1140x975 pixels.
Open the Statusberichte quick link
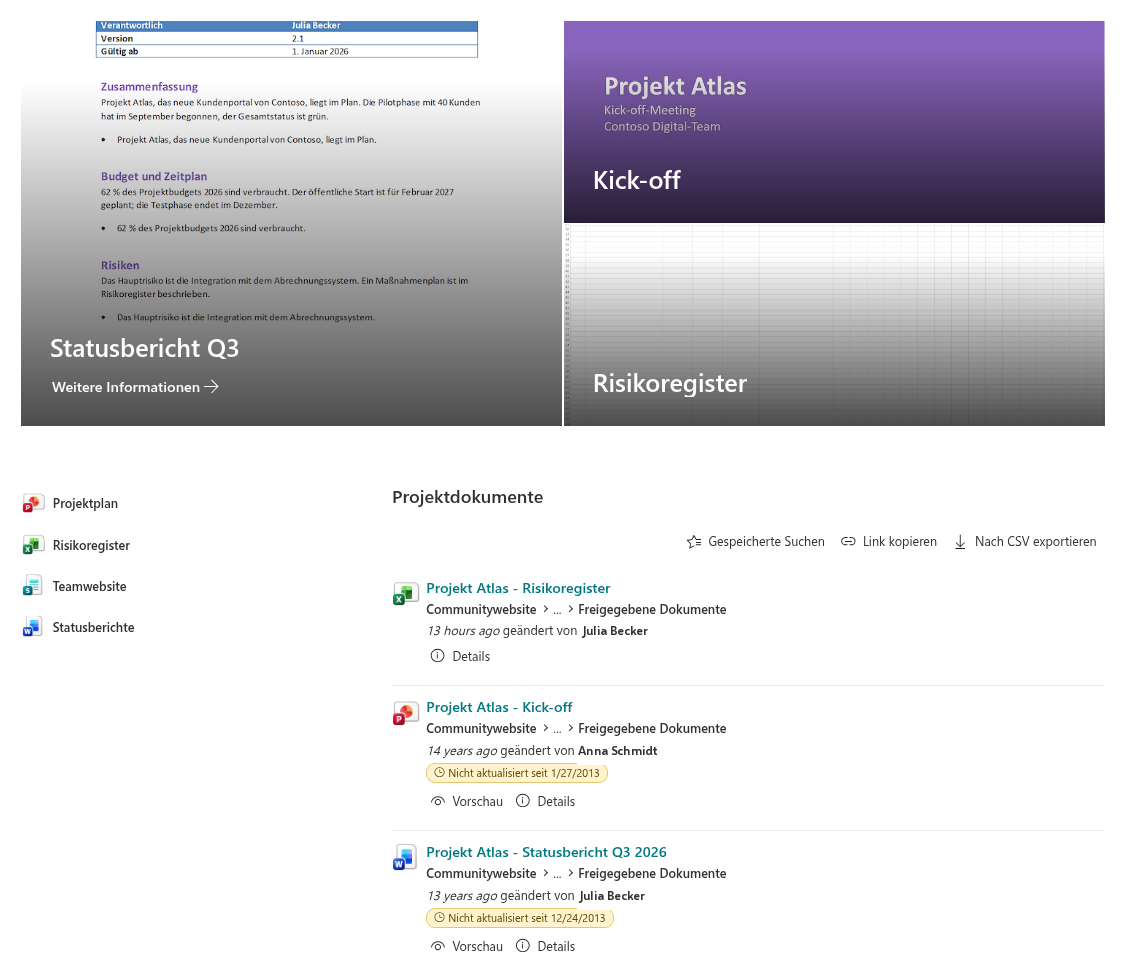93,627
